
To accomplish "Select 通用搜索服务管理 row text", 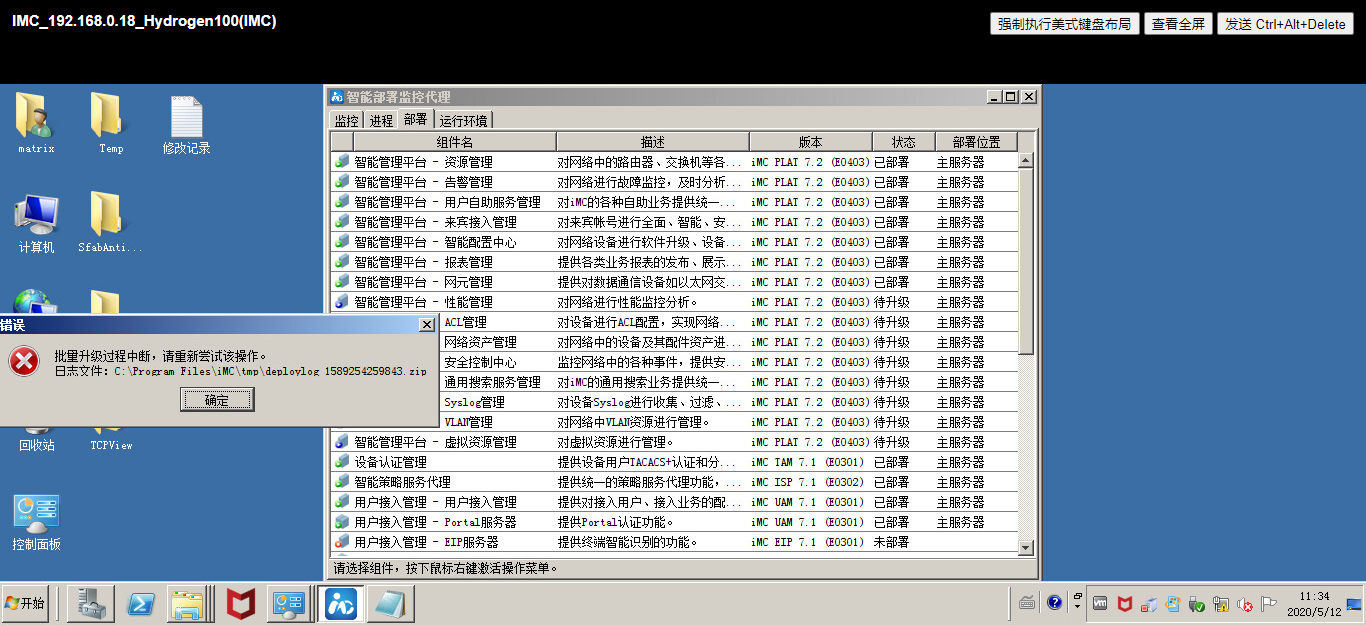I will point(492,382).
